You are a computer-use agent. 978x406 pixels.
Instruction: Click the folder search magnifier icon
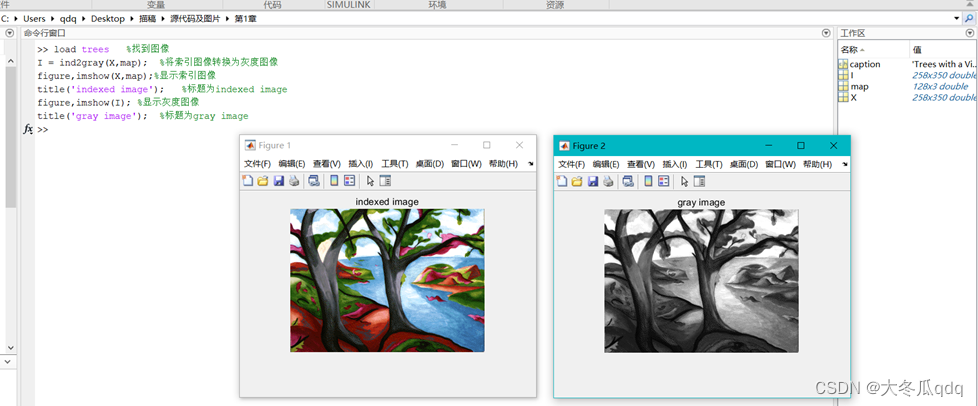(x=969, y=19)
